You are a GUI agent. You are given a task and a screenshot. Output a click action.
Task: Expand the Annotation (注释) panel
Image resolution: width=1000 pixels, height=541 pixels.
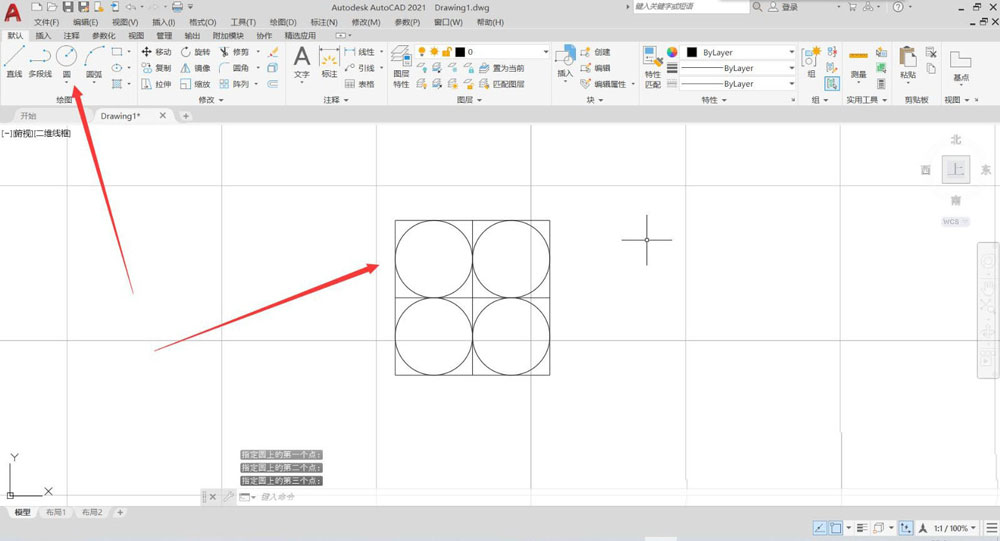pos(336,100)
